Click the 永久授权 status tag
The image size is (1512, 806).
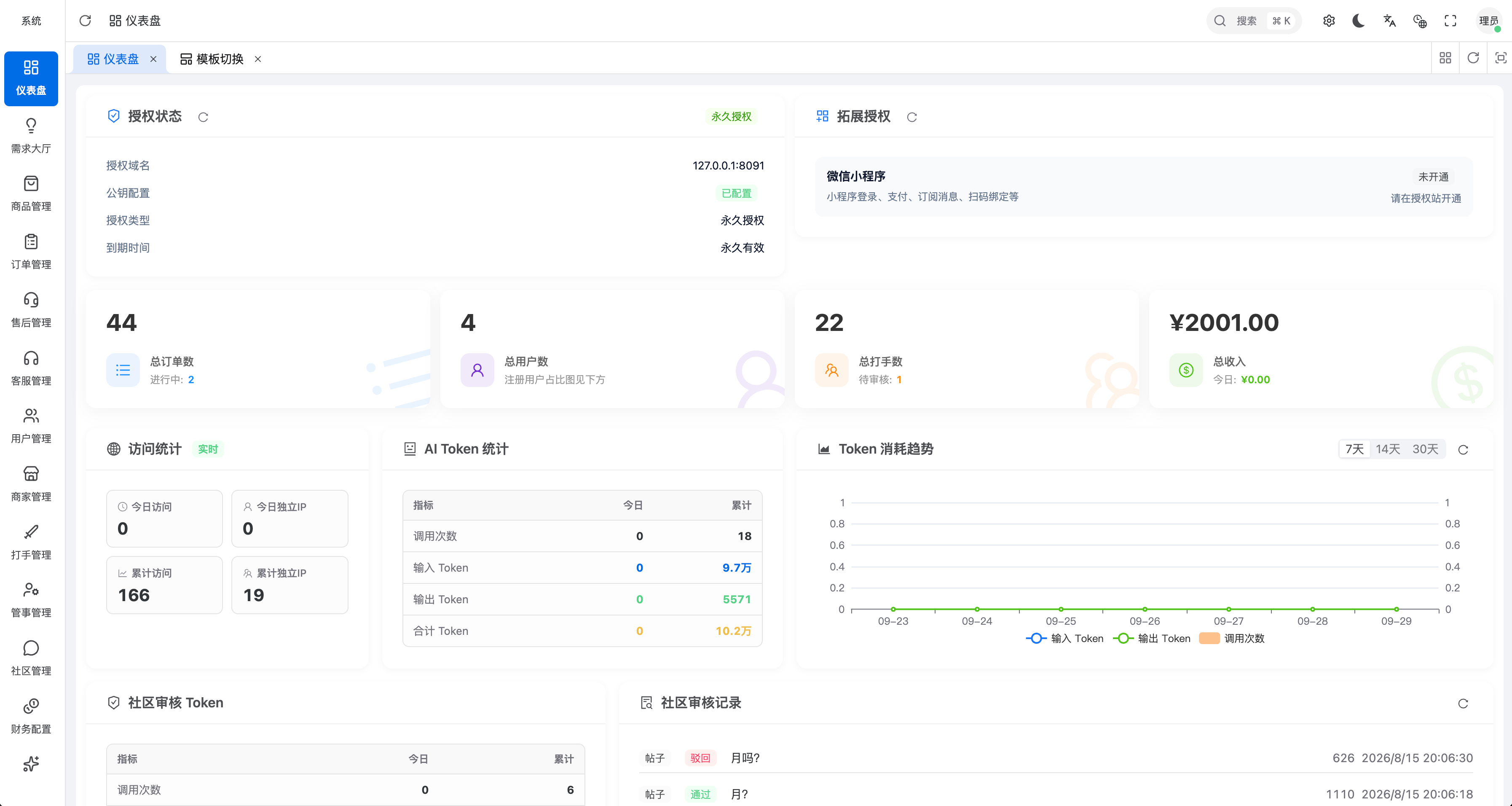click(732, 116)
